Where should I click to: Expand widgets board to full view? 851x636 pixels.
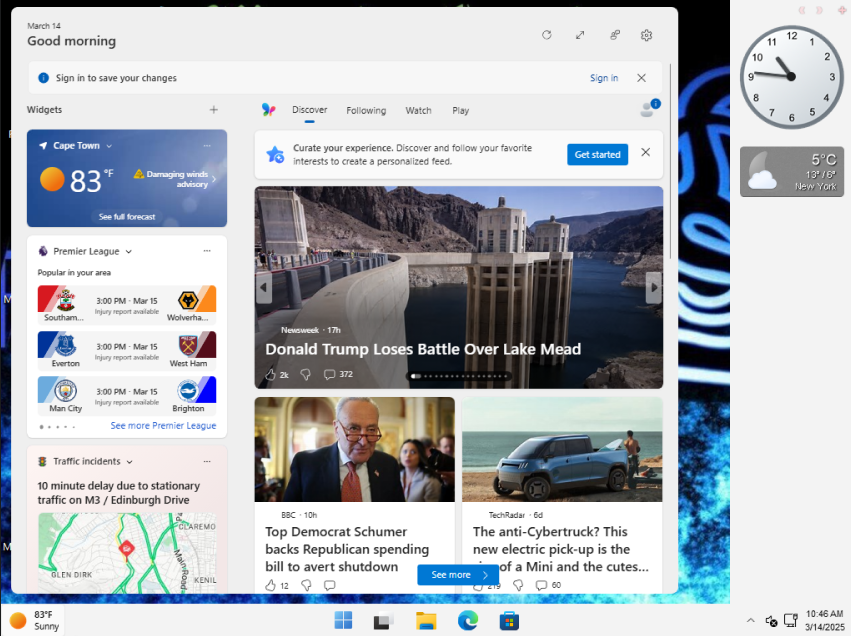point(580,35)
